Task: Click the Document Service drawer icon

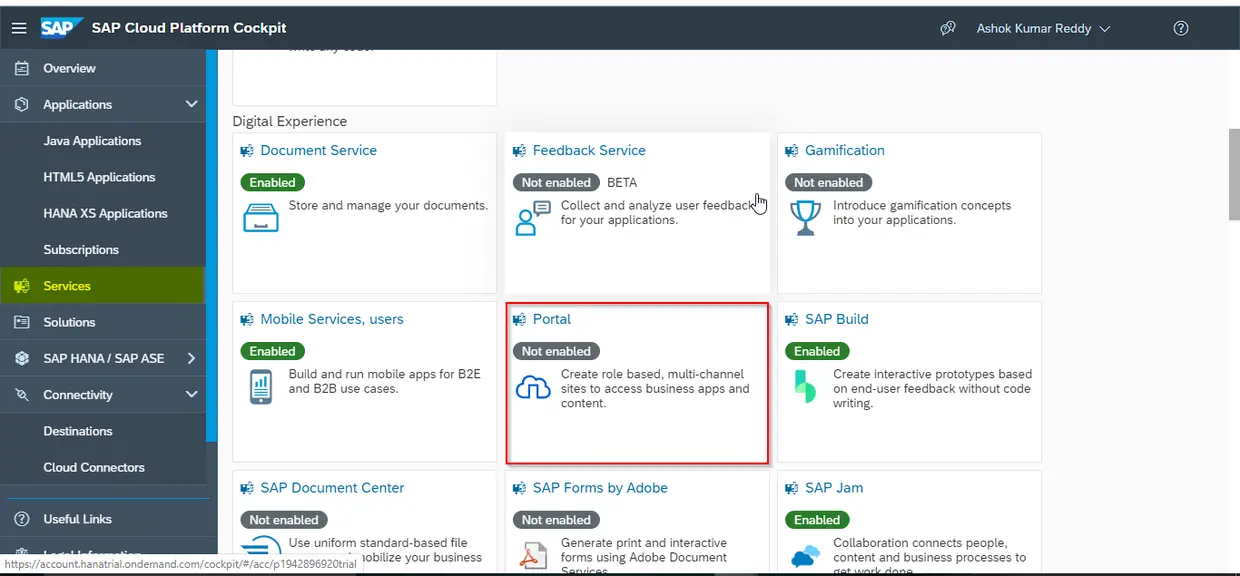Action: [261, 217]
